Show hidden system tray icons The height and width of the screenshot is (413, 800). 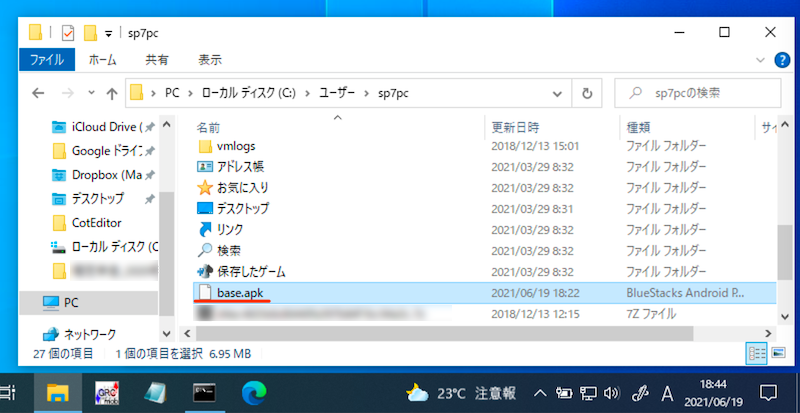[x=541, y=391]
